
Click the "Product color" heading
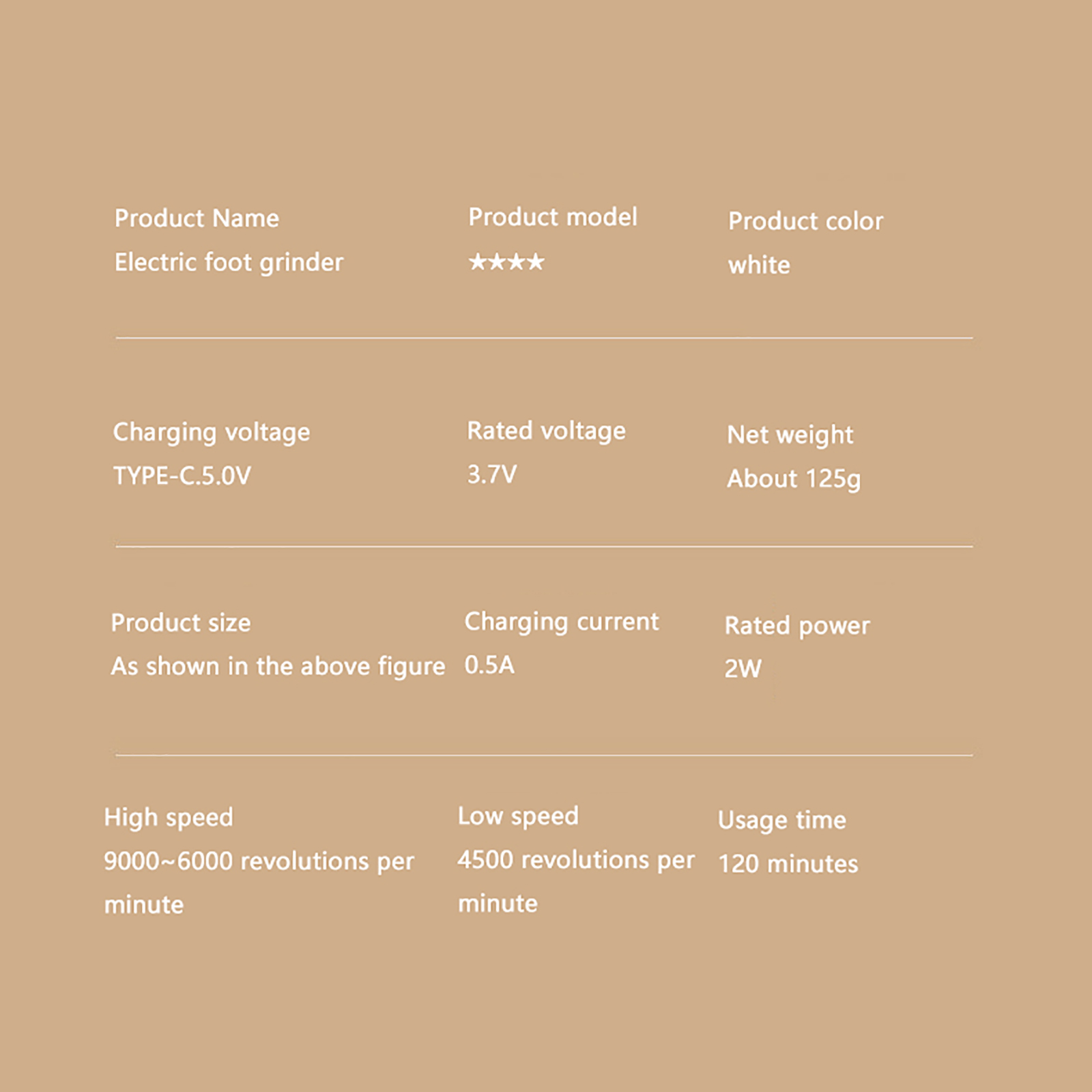click(x=805, y=221)
